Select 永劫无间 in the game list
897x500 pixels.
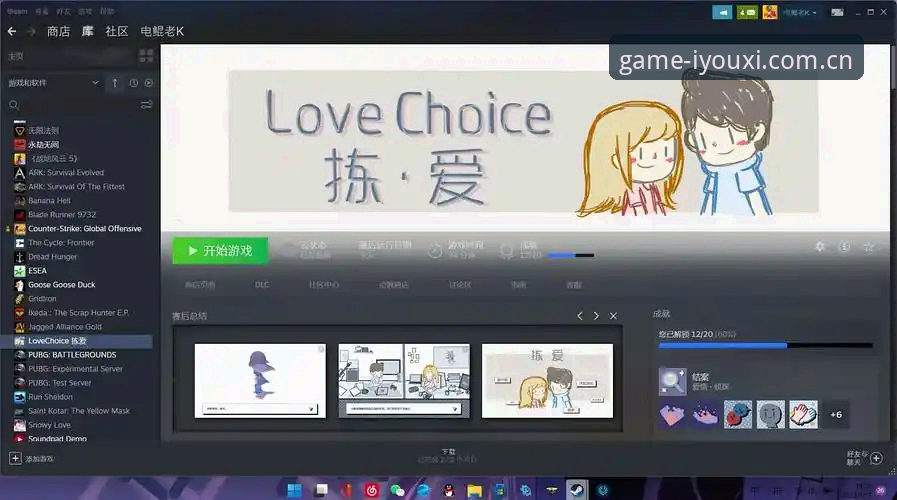tap(43, 145)
